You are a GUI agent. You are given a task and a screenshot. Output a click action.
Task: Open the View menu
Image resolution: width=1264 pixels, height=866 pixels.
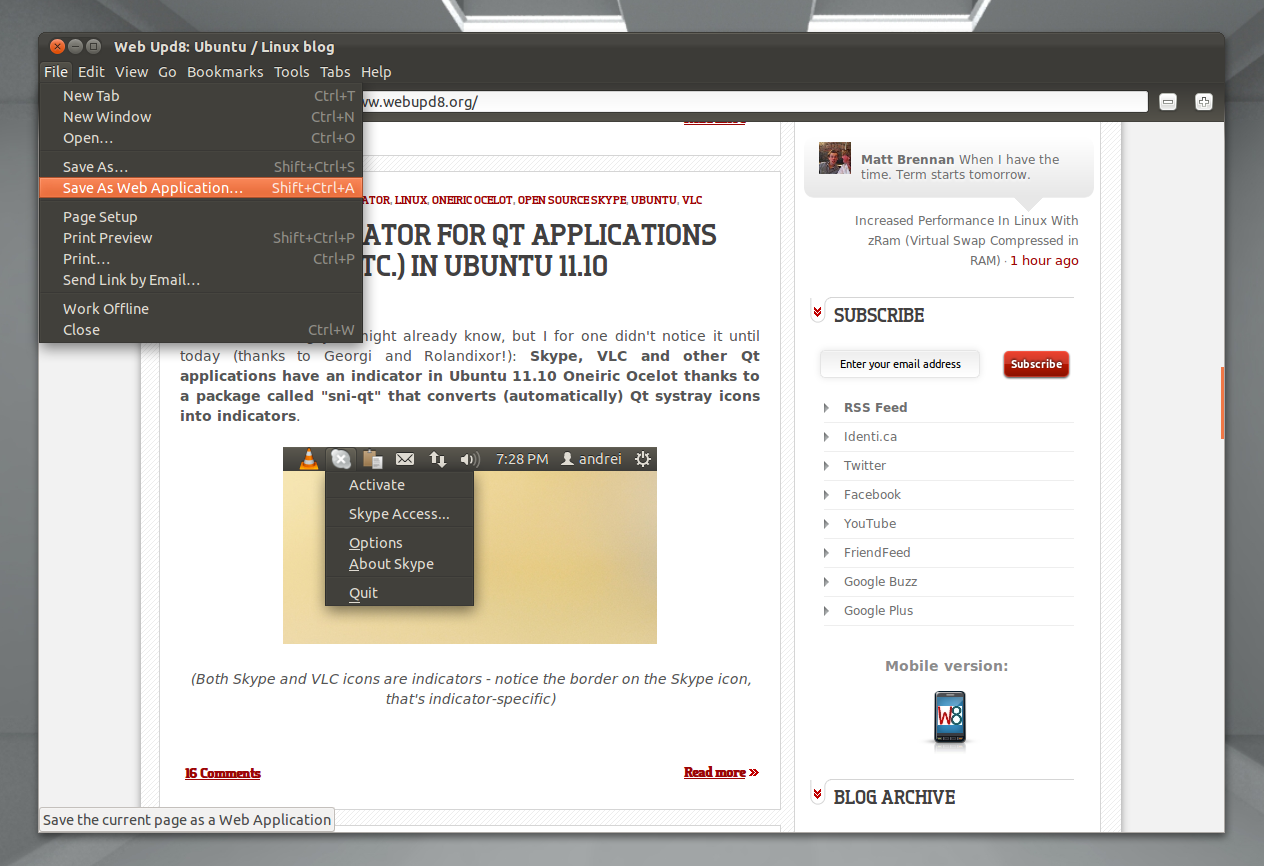[131, 72]
